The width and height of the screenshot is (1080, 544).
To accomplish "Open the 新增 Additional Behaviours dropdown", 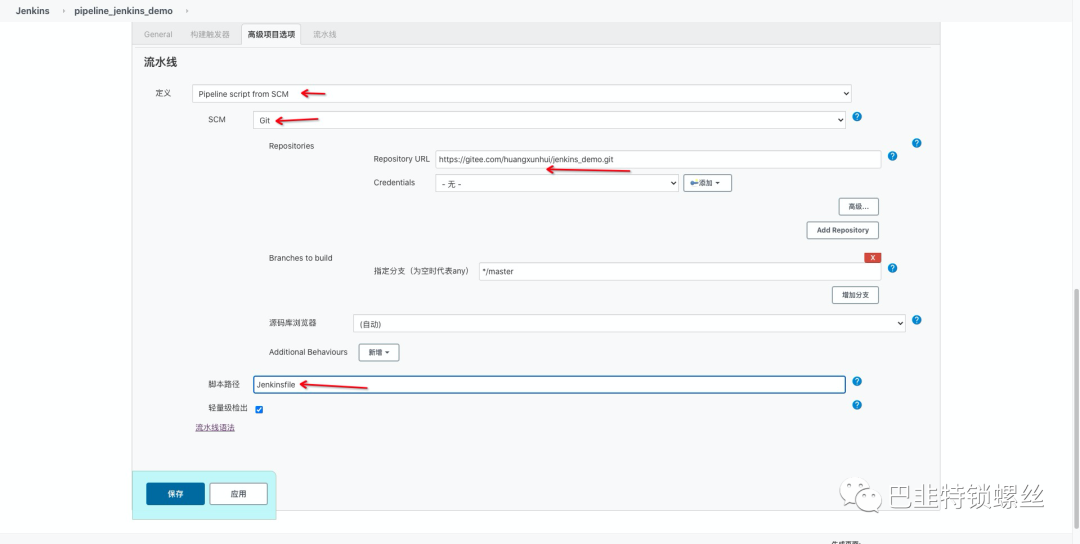I will 379,353.
